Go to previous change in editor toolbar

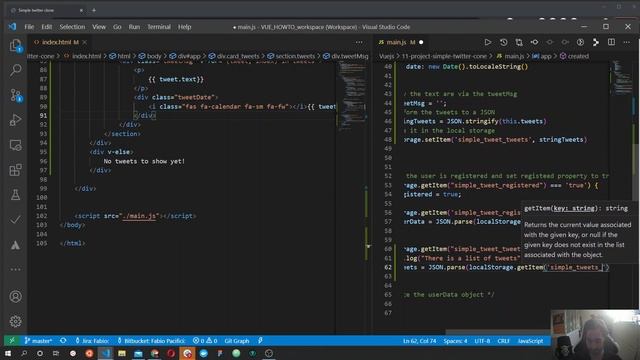[550, 42]
